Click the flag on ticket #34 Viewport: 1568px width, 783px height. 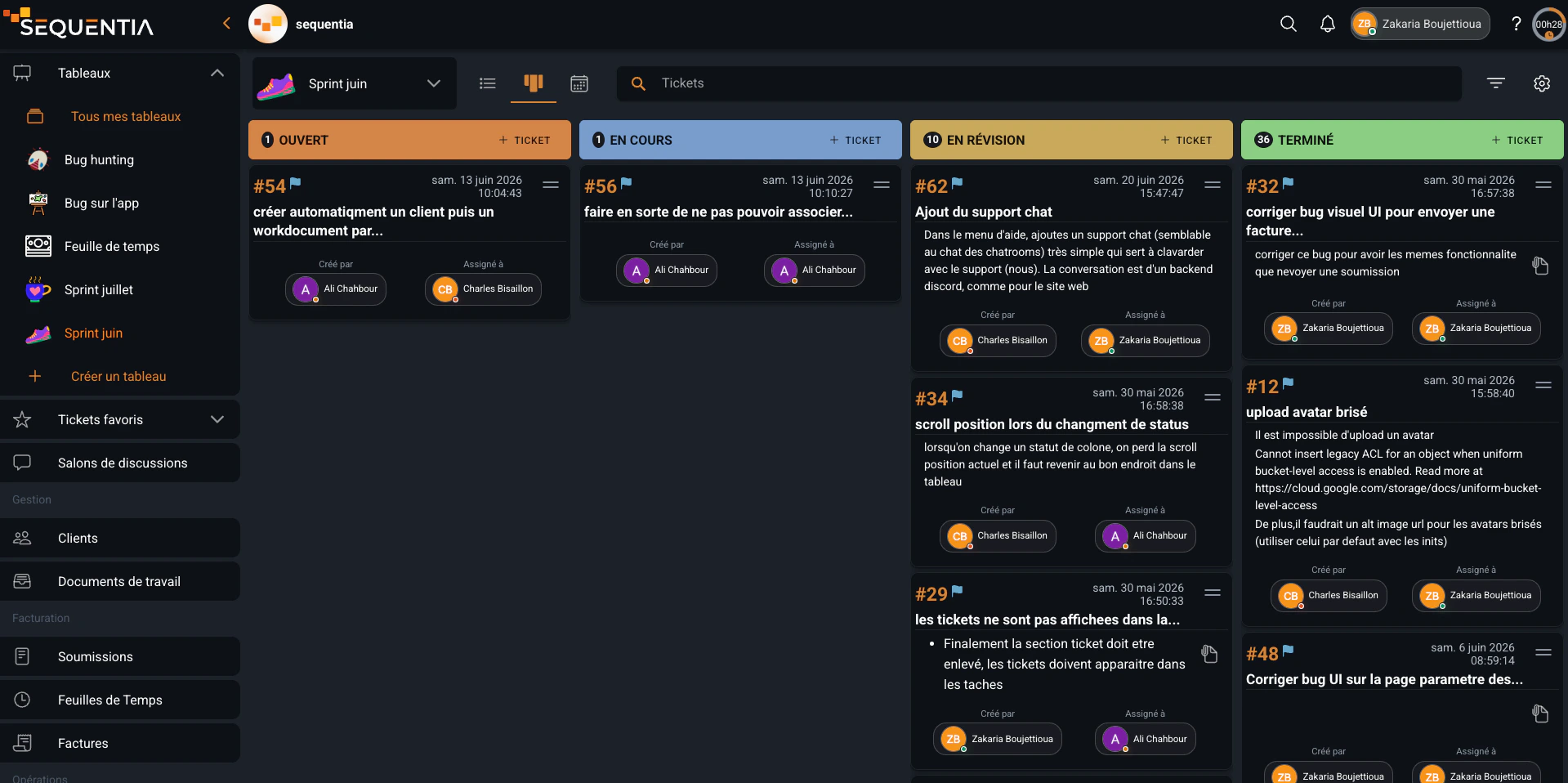[958, 396]
